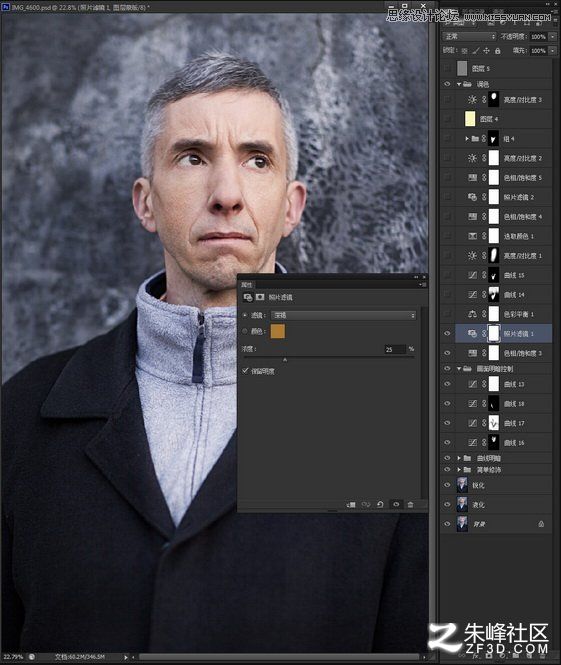Click Selective Color 1 adjustment icon

(472, 236)
